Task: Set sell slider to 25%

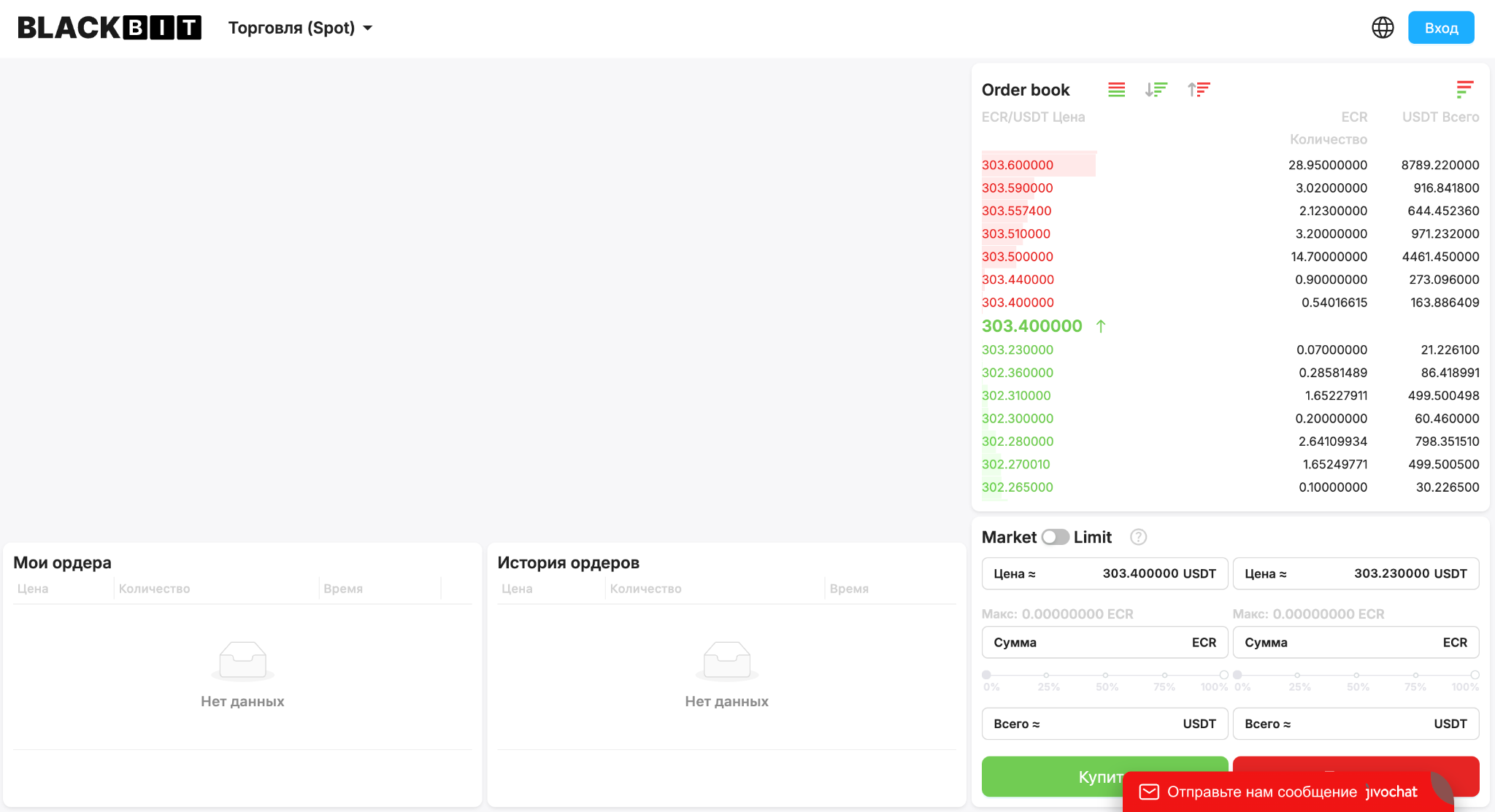Action: point(1297,675)
